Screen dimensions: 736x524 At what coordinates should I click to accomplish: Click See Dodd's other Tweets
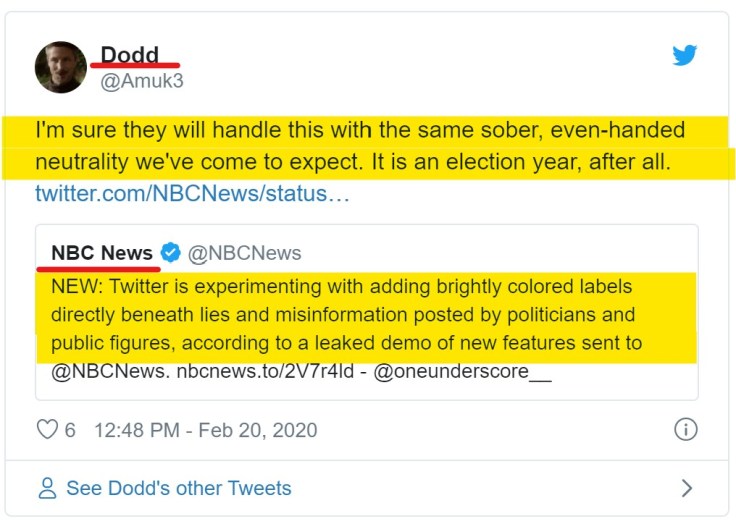178,489
